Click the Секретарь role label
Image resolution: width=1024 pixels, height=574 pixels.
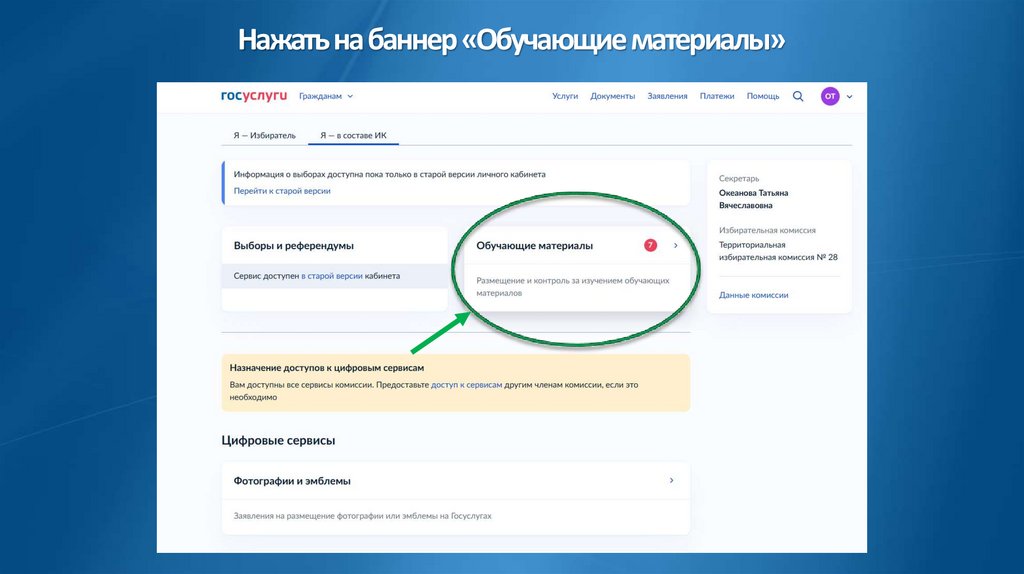(x=739, y=178)
